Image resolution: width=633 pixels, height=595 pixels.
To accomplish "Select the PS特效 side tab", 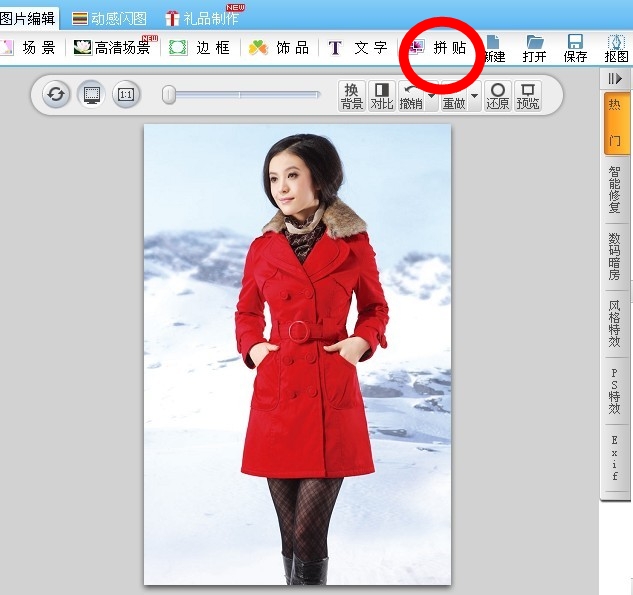I will coord(616,391).
